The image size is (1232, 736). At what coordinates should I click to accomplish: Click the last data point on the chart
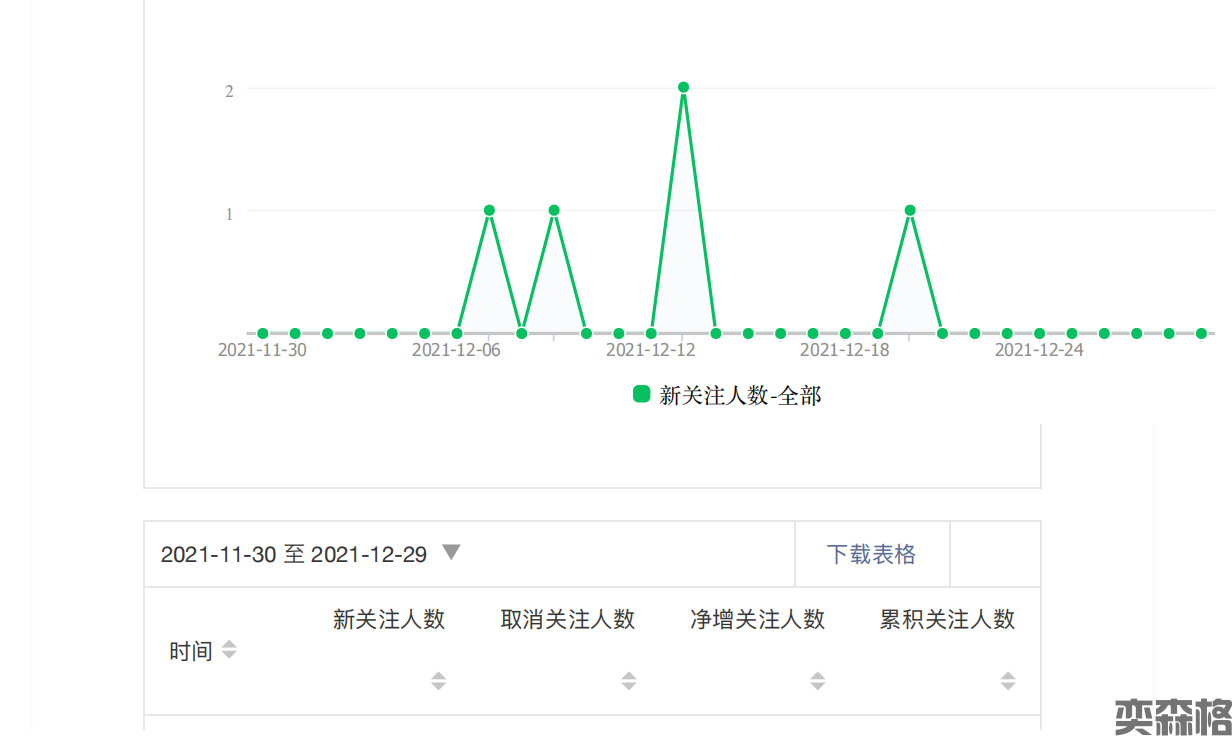click(x=1201, y=333)
